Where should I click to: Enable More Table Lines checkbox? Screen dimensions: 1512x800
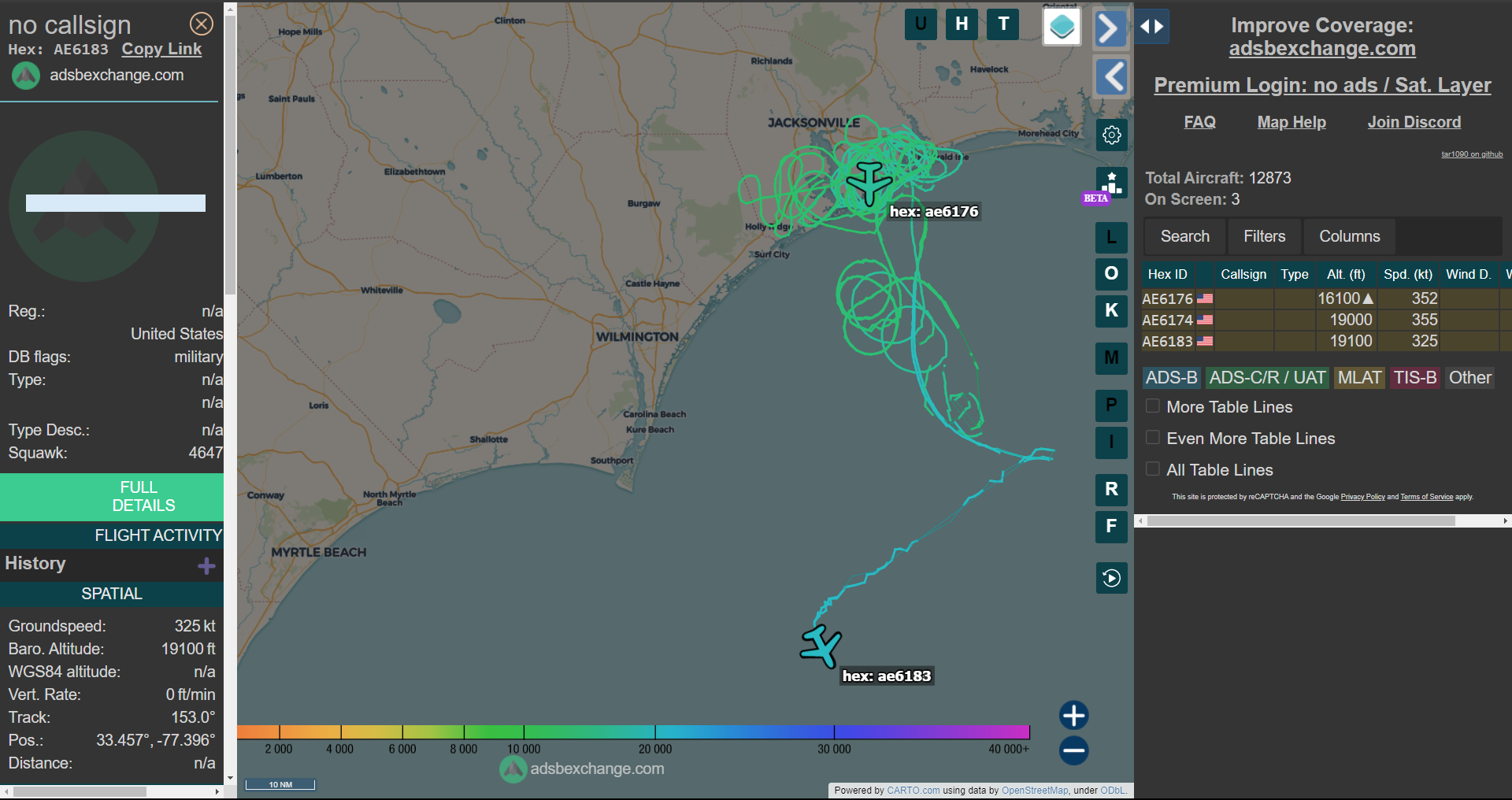[x=1153, y=406]
